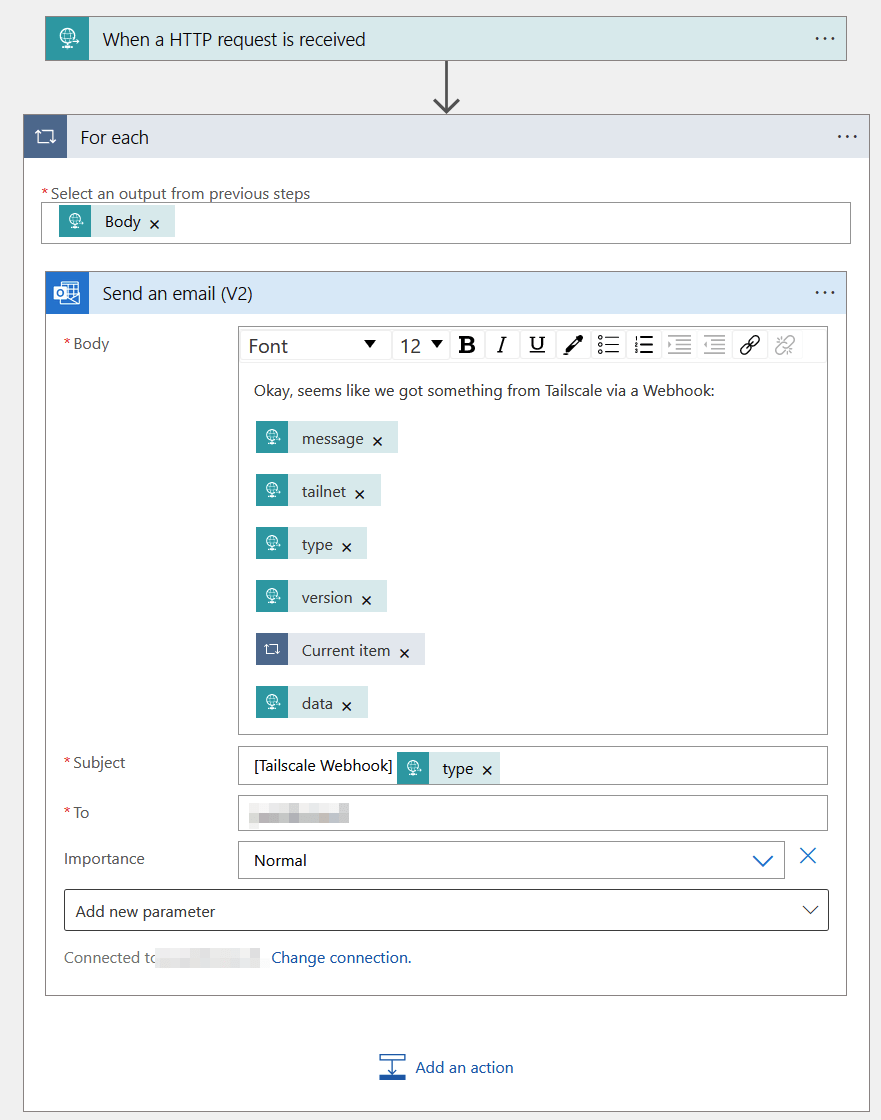Image resolution: width=881 pixels, height=1120 pixels.
Task: Open the For each ellipsis menu
Action: [x=847, y=136]
